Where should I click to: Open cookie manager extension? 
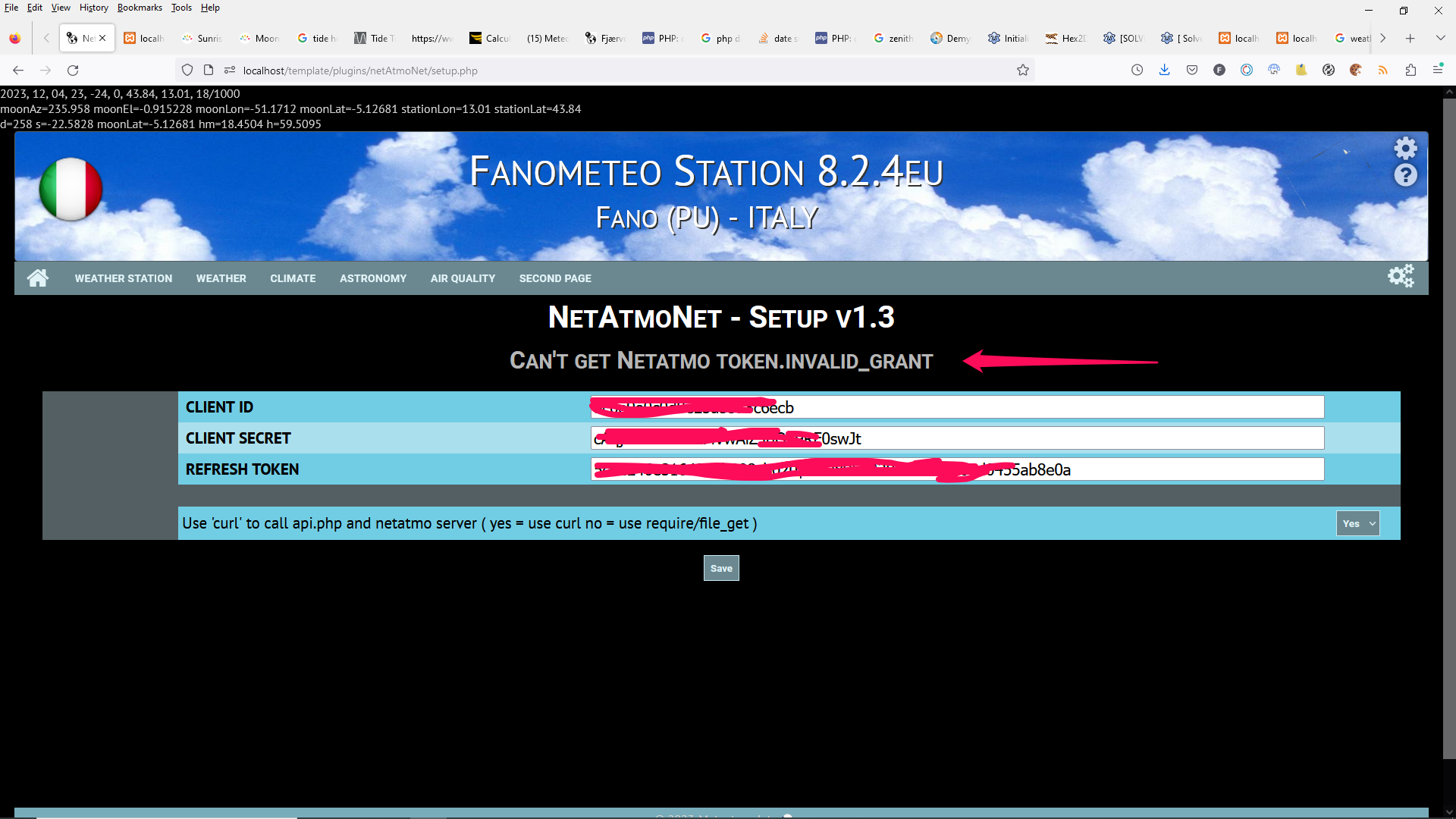point(1356,71)
